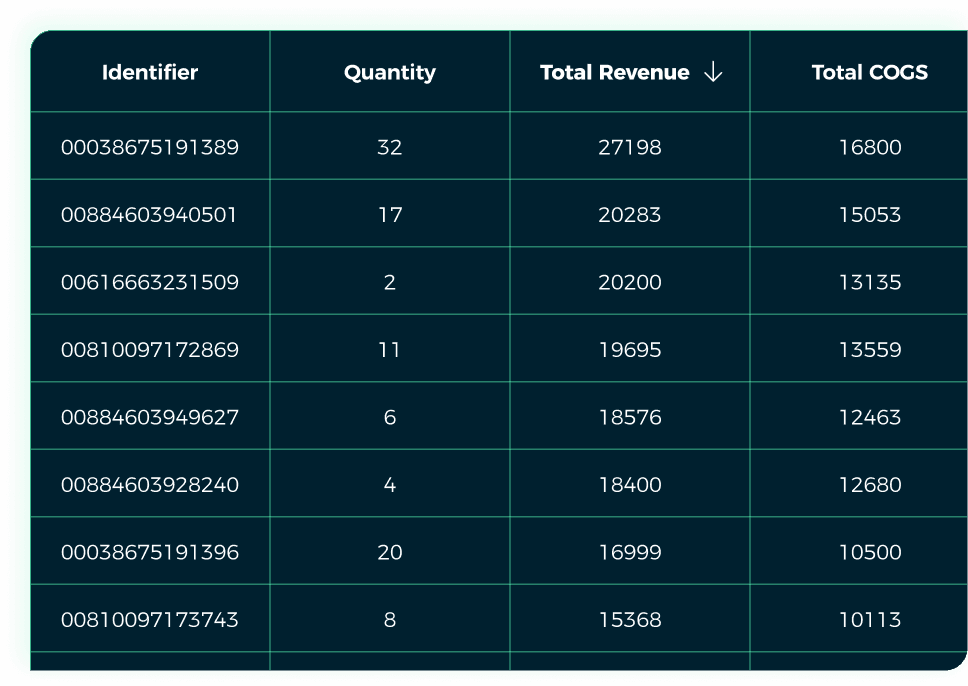This screenshot has height=686, width=968.
Task: Click the Identifier column header
Action: click(x=148, y=72)
